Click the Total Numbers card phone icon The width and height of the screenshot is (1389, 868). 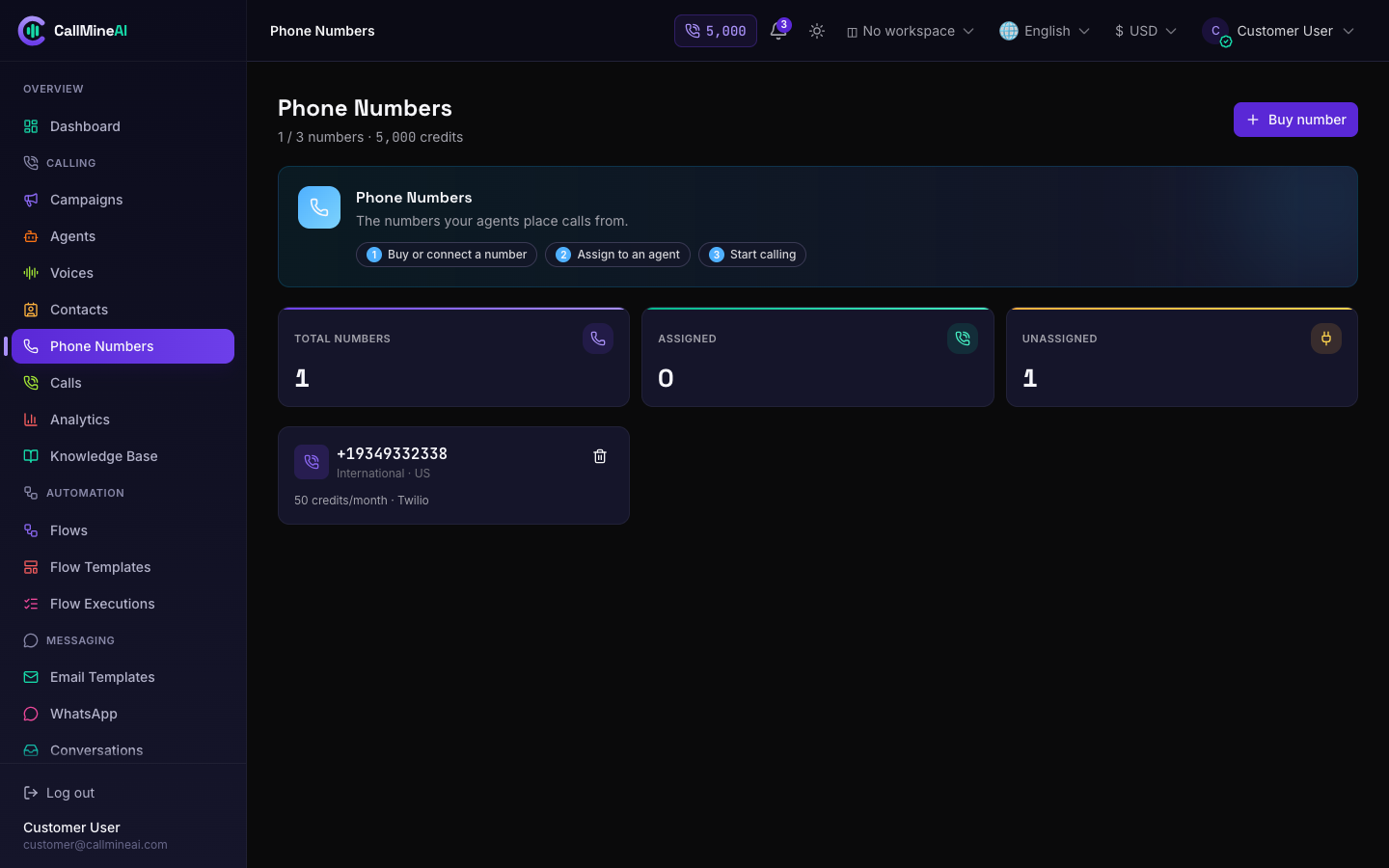(598, 339)
